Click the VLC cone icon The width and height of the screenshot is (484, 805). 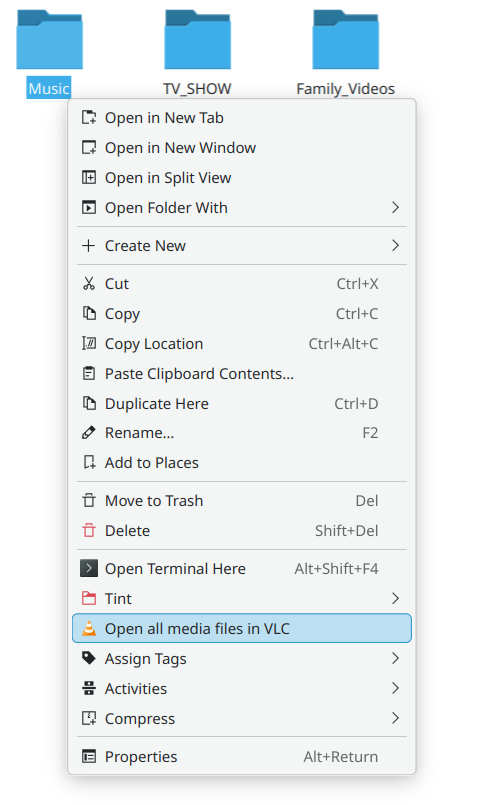[89, 628]
